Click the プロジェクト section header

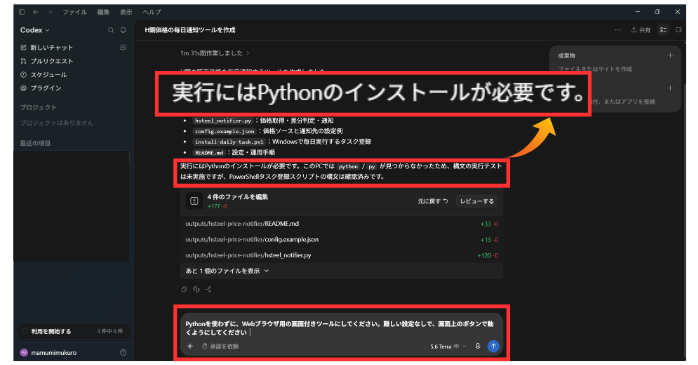[38, 107]
